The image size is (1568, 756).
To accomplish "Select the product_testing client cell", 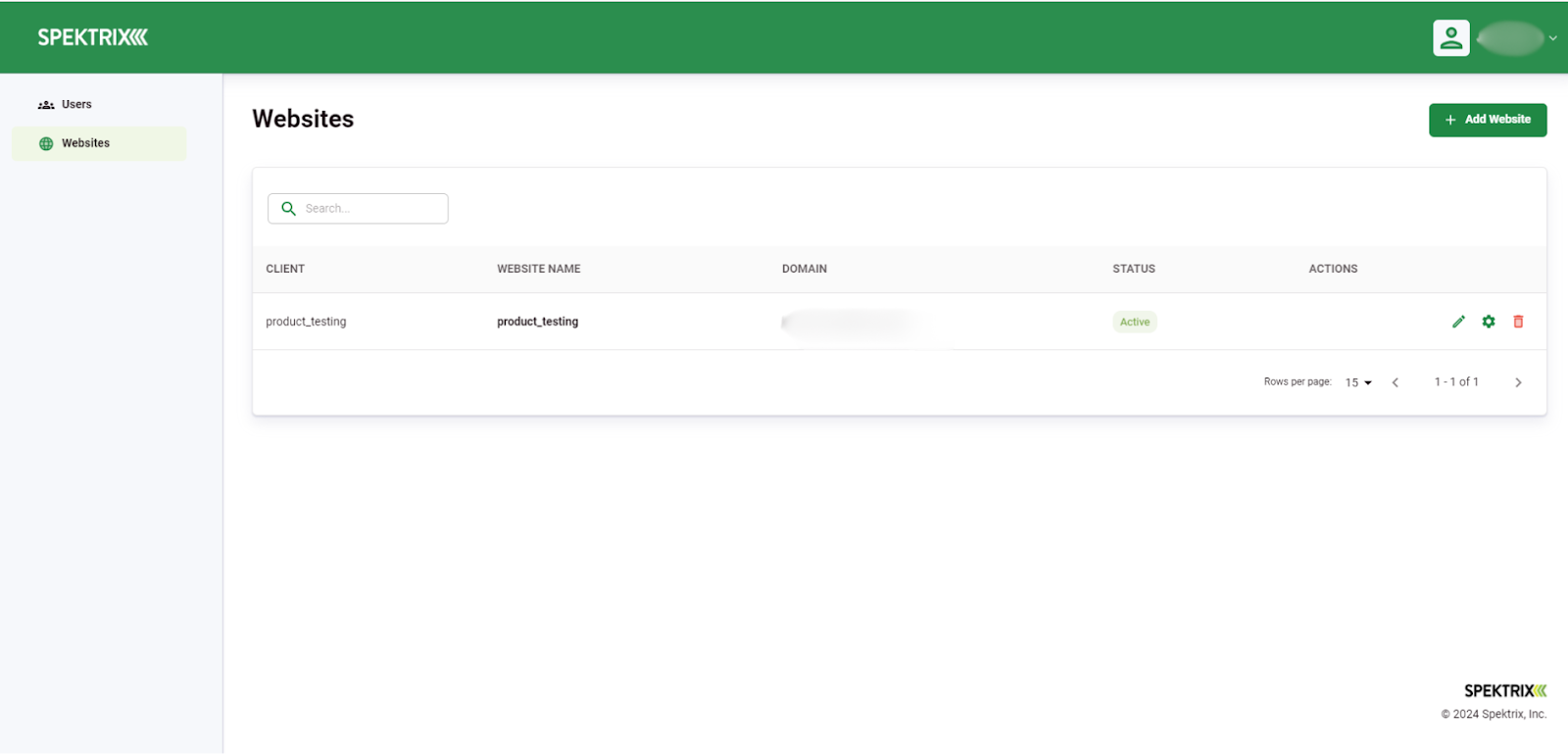I will [306, 322].
